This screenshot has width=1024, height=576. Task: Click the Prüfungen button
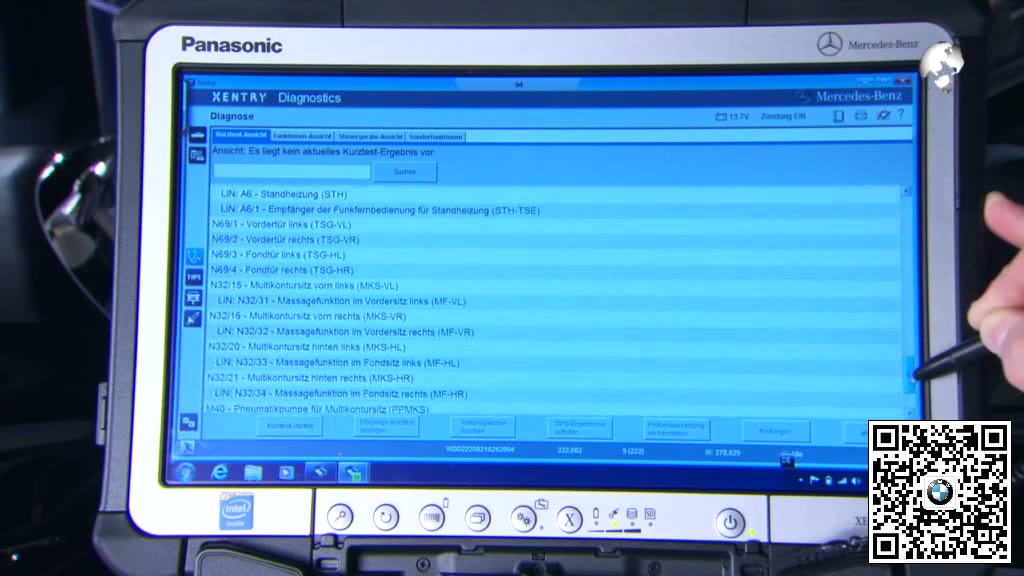775,431
